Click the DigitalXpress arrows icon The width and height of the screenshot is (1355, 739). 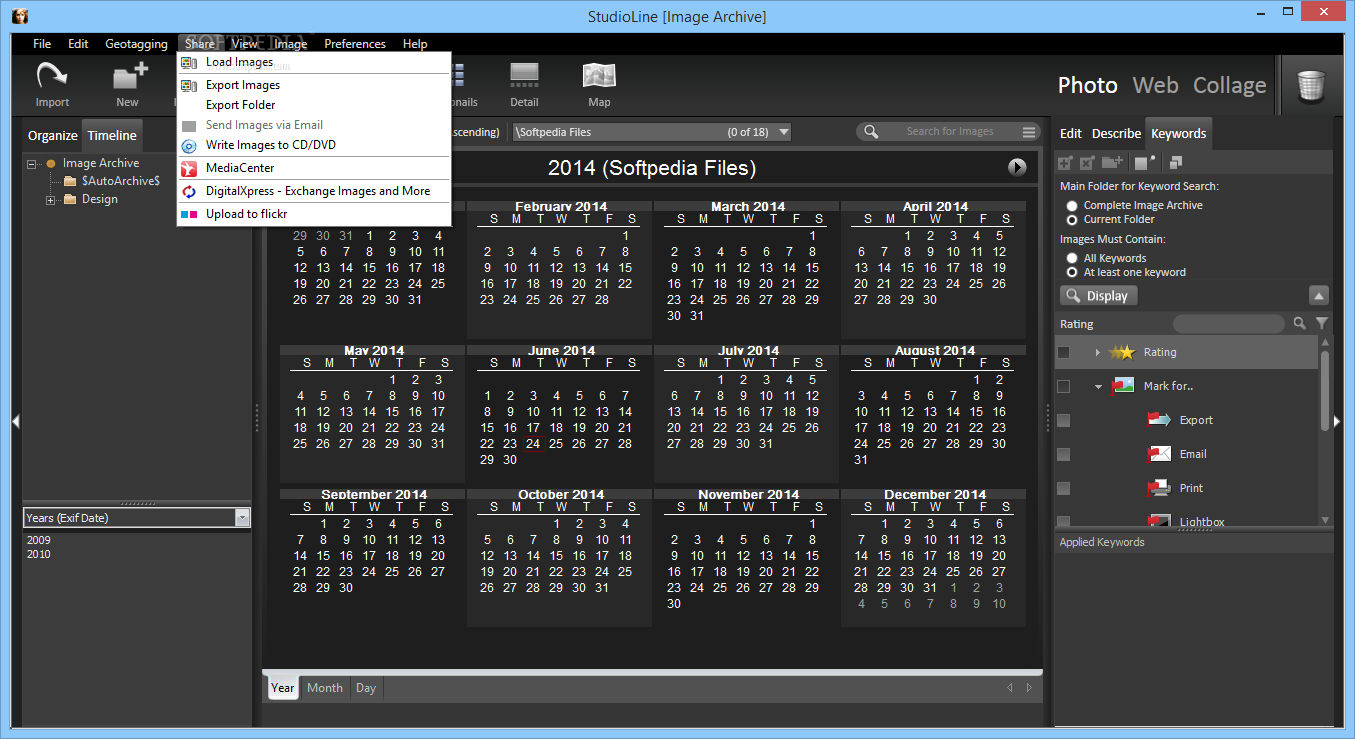pyautogui.click(x=189, y=191)
